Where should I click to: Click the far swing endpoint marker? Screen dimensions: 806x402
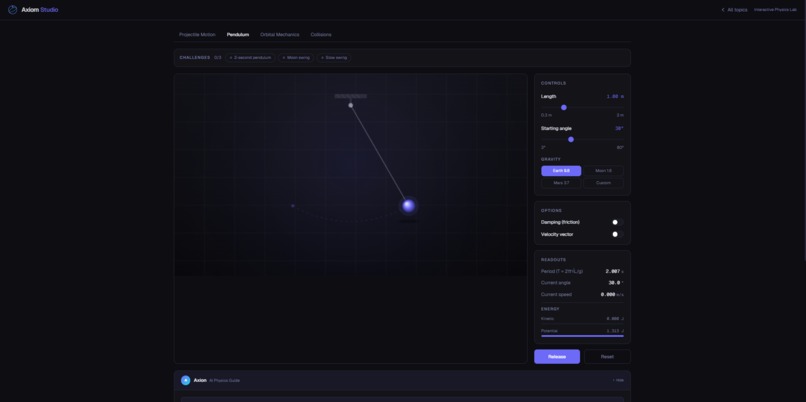293,206
